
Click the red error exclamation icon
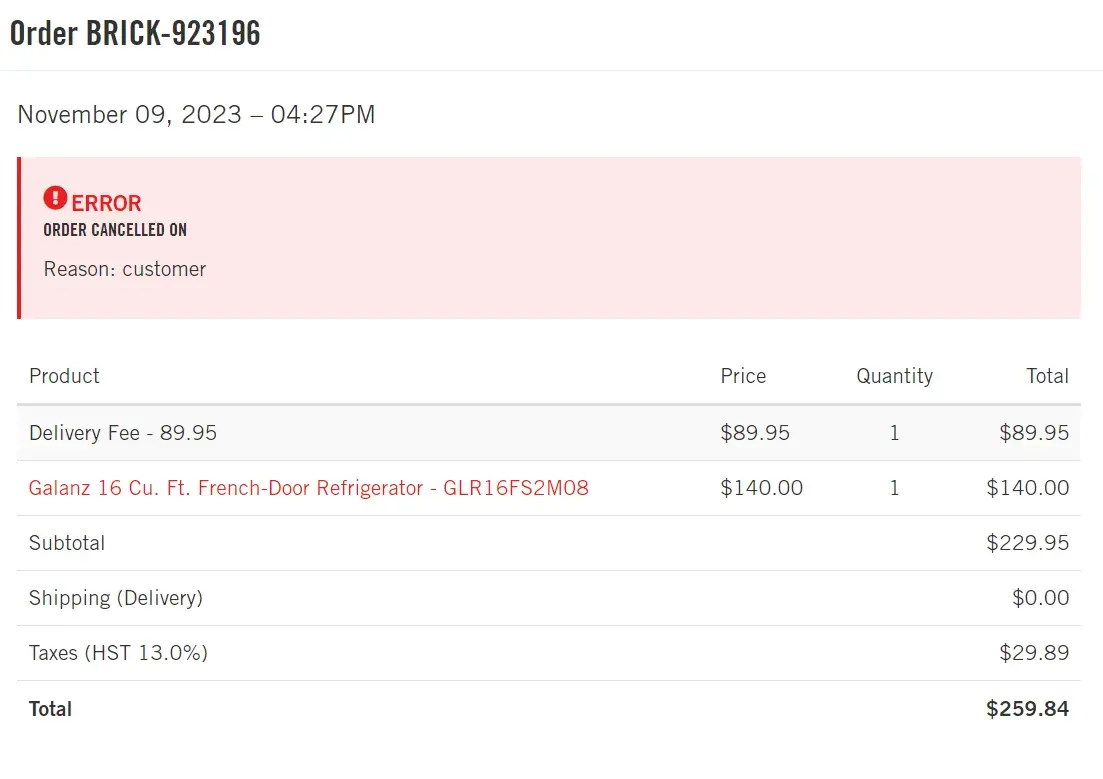point(55,198)
